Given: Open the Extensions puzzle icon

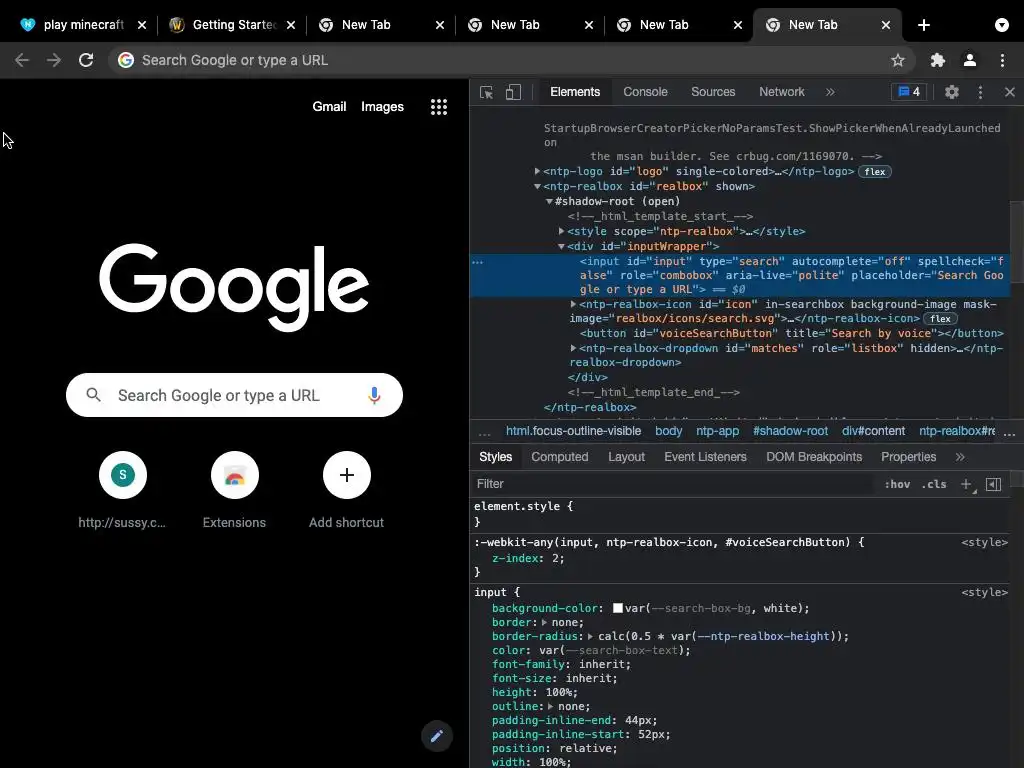Looking at the screenshot, I should 937,60.
